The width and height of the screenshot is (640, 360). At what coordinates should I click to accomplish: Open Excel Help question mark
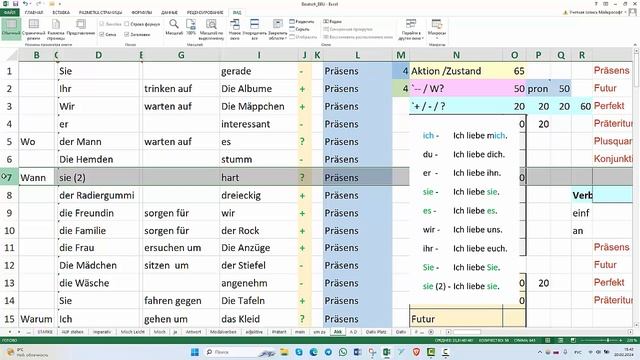[x=596, y=4]
